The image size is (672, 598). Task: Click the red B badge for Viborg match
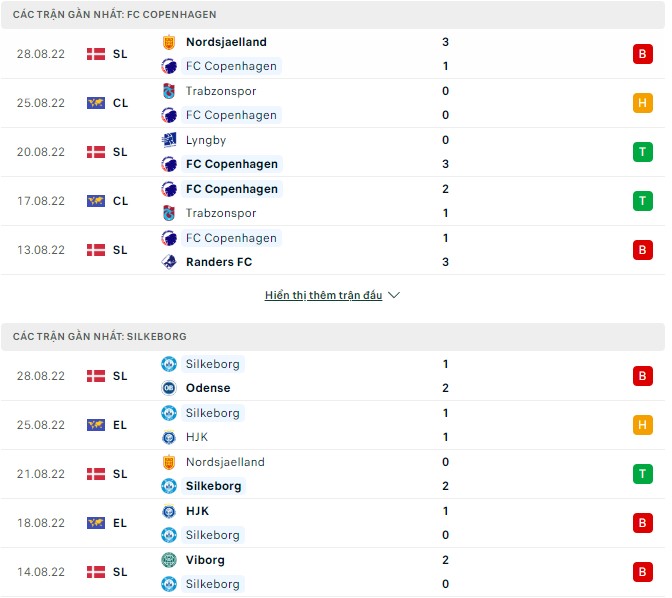click(641, 572)
